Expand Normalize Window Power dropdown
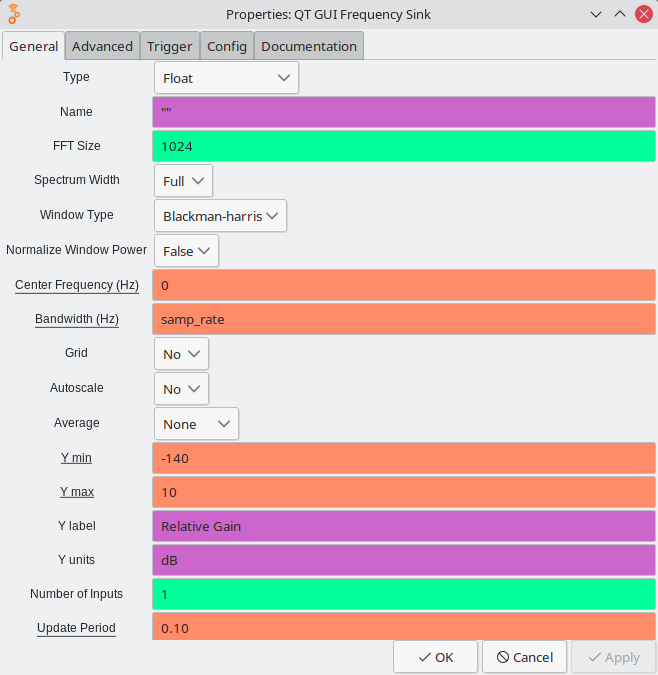Image resolution: width=658 pixels, height=675 pixels. point(186,251)
